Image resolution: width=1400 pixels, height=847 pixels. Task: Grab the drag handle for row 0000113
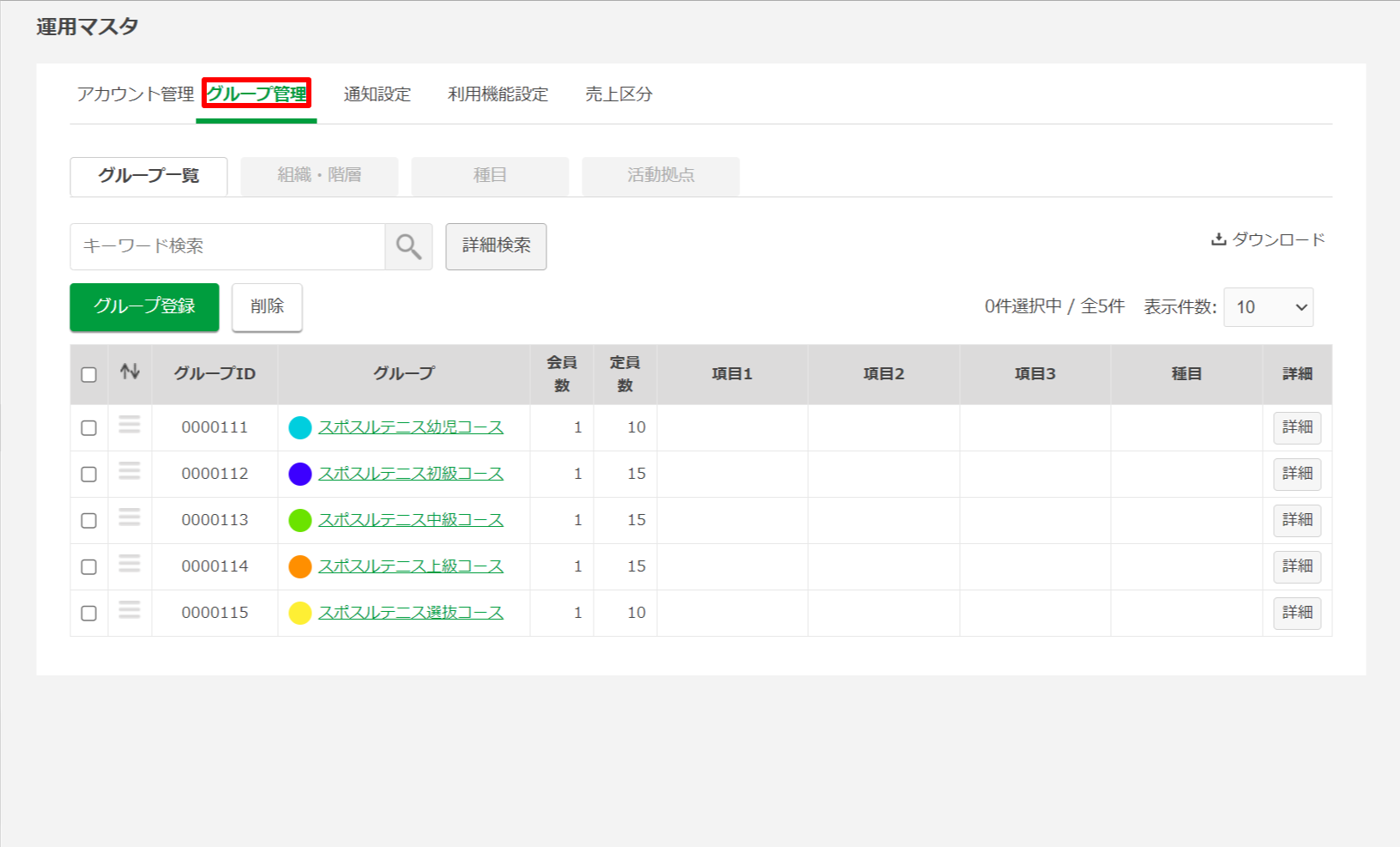(130, 517)
